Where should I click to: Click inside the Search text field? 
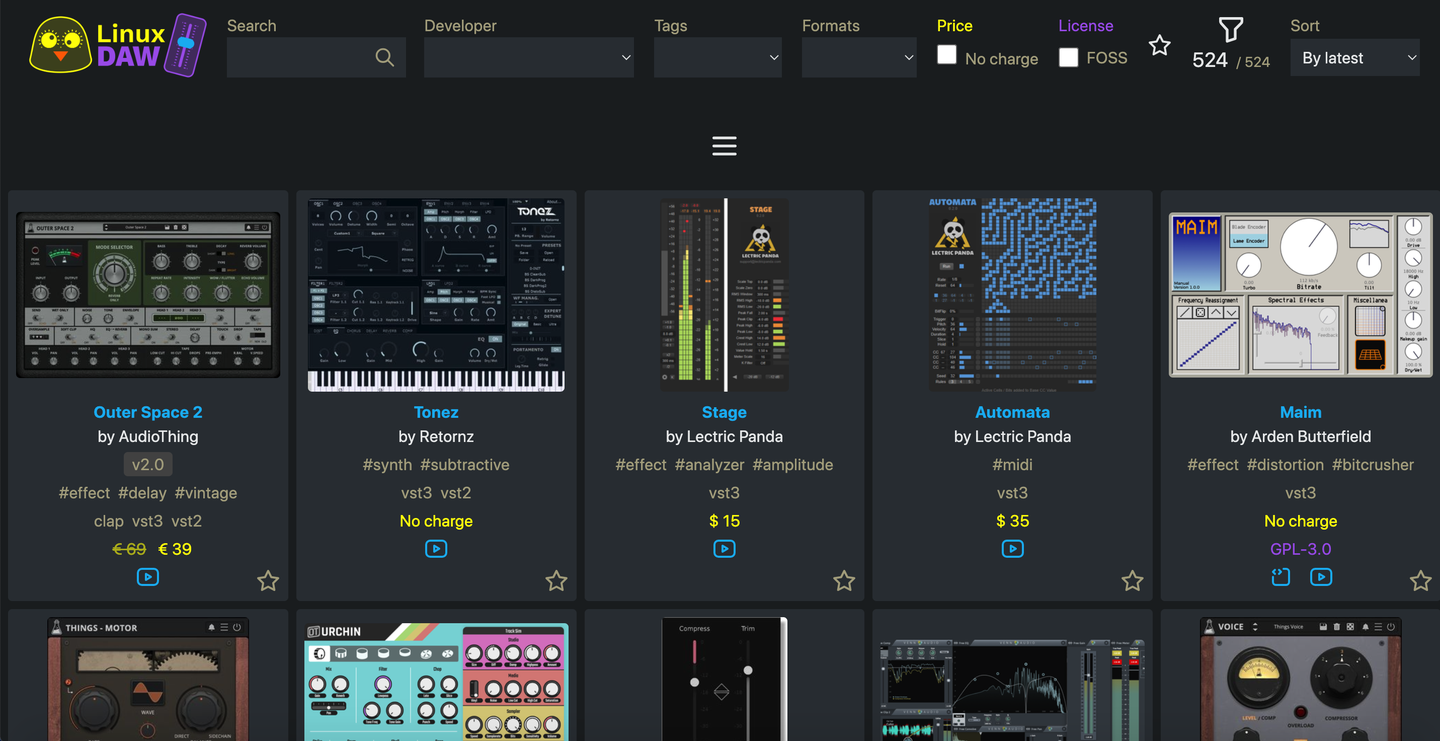[300, 57]
